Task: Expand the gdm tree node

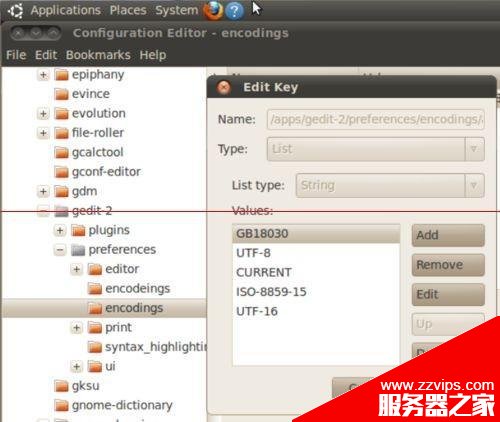Action: click(43, 192)
